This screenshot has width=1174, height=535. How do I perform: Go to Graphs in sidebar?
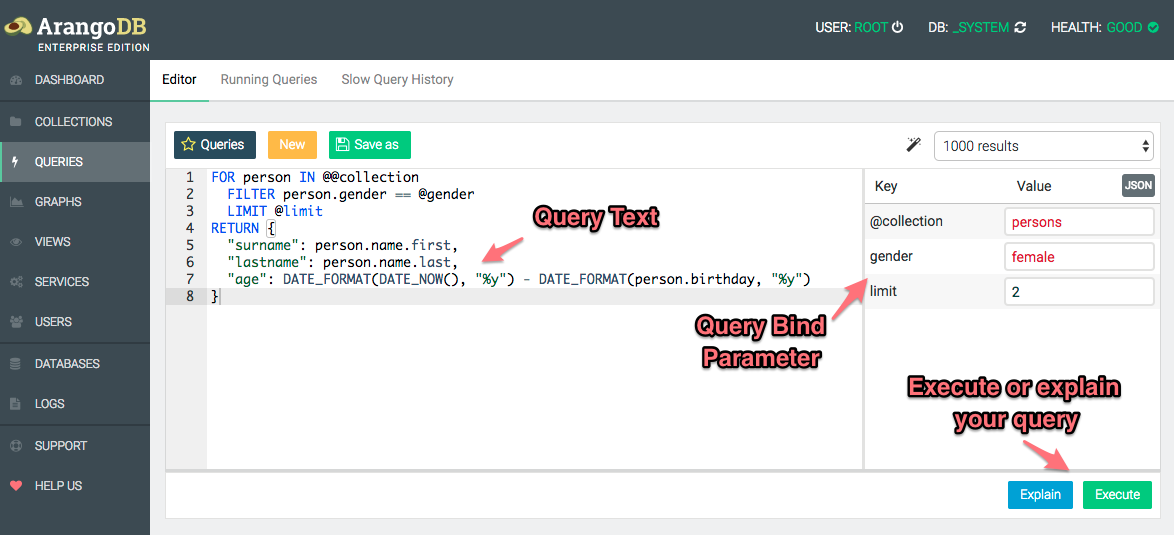tap(58, 202)
